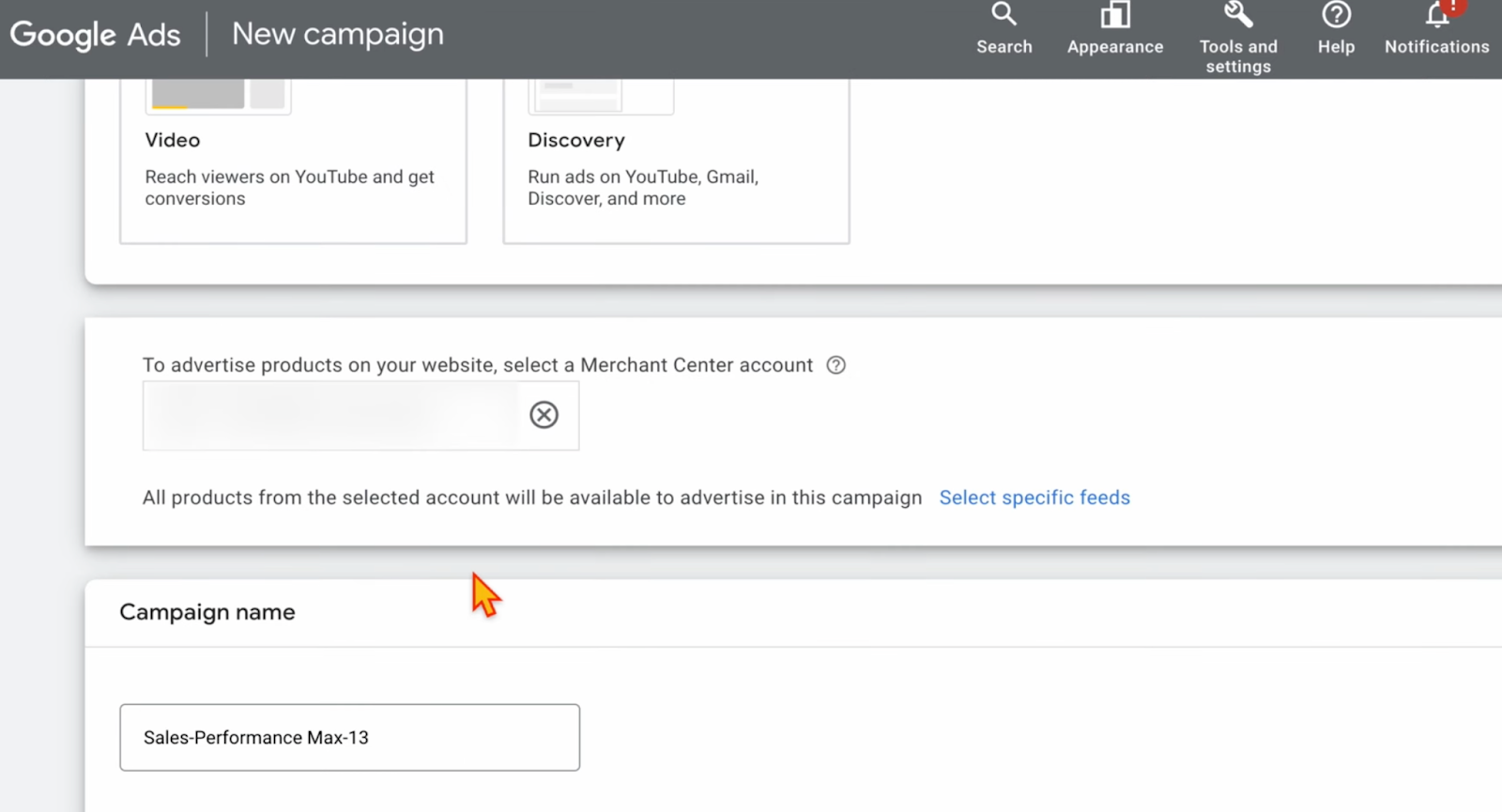The height and width of the screenshot is (812, 1502).
Task: Click the red notification alert badge
Action: pyautogui.click(x=1453, y=6)
